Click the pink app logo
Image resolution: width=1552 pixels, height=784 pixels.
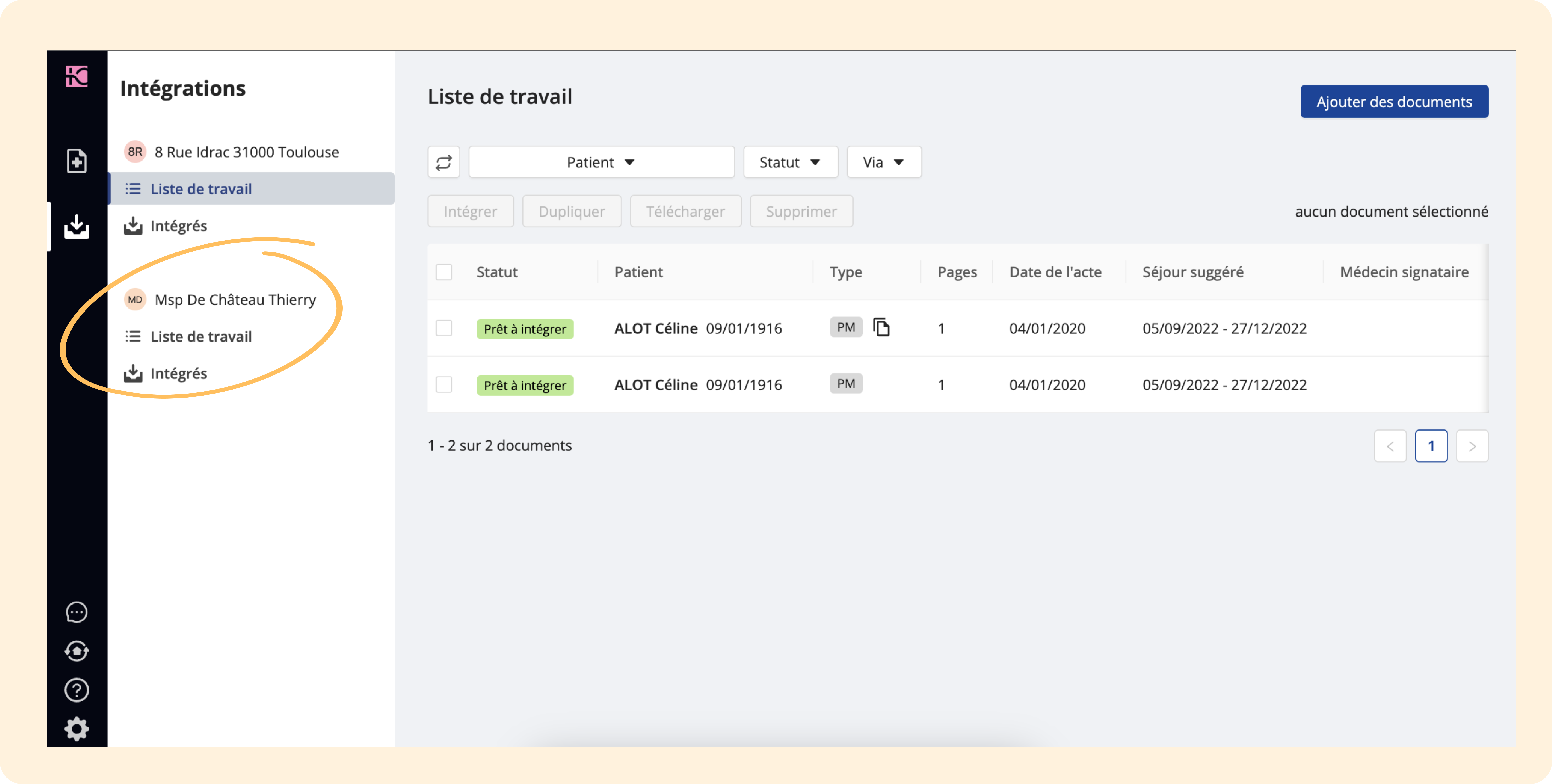coord(76,76)
